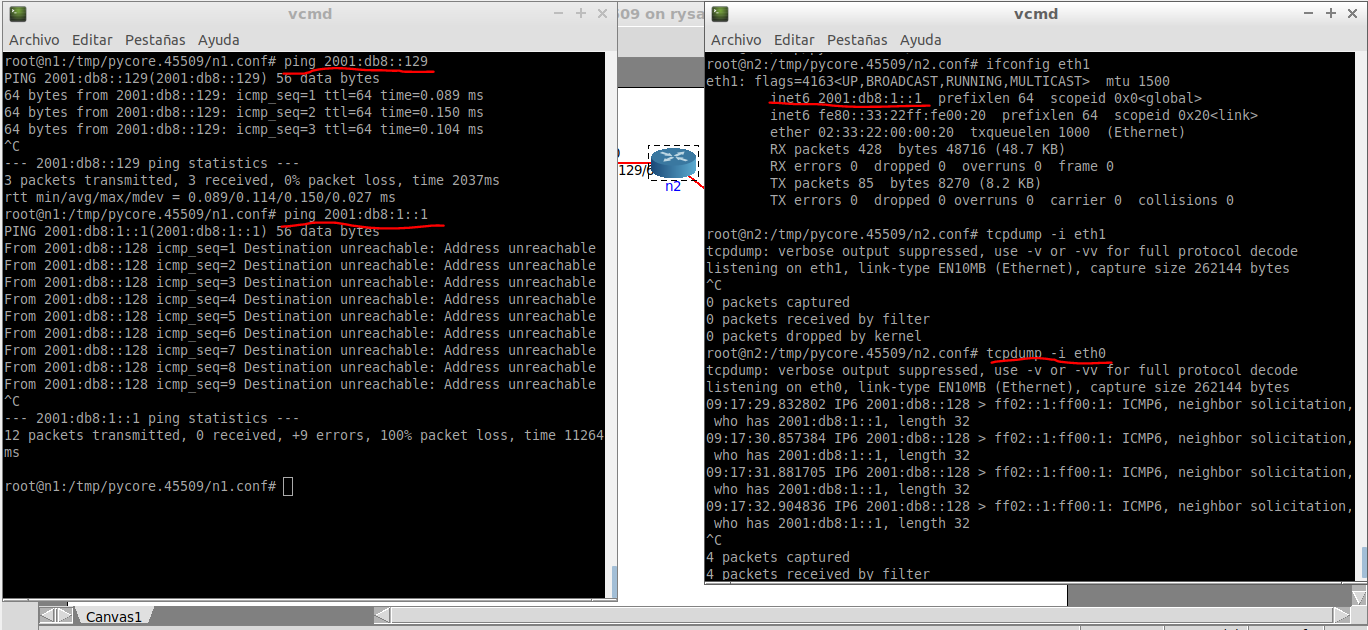Open Archivo menu in right vcmd window
The width and height of the screenshot is (1368, 630).
[736, 40]
